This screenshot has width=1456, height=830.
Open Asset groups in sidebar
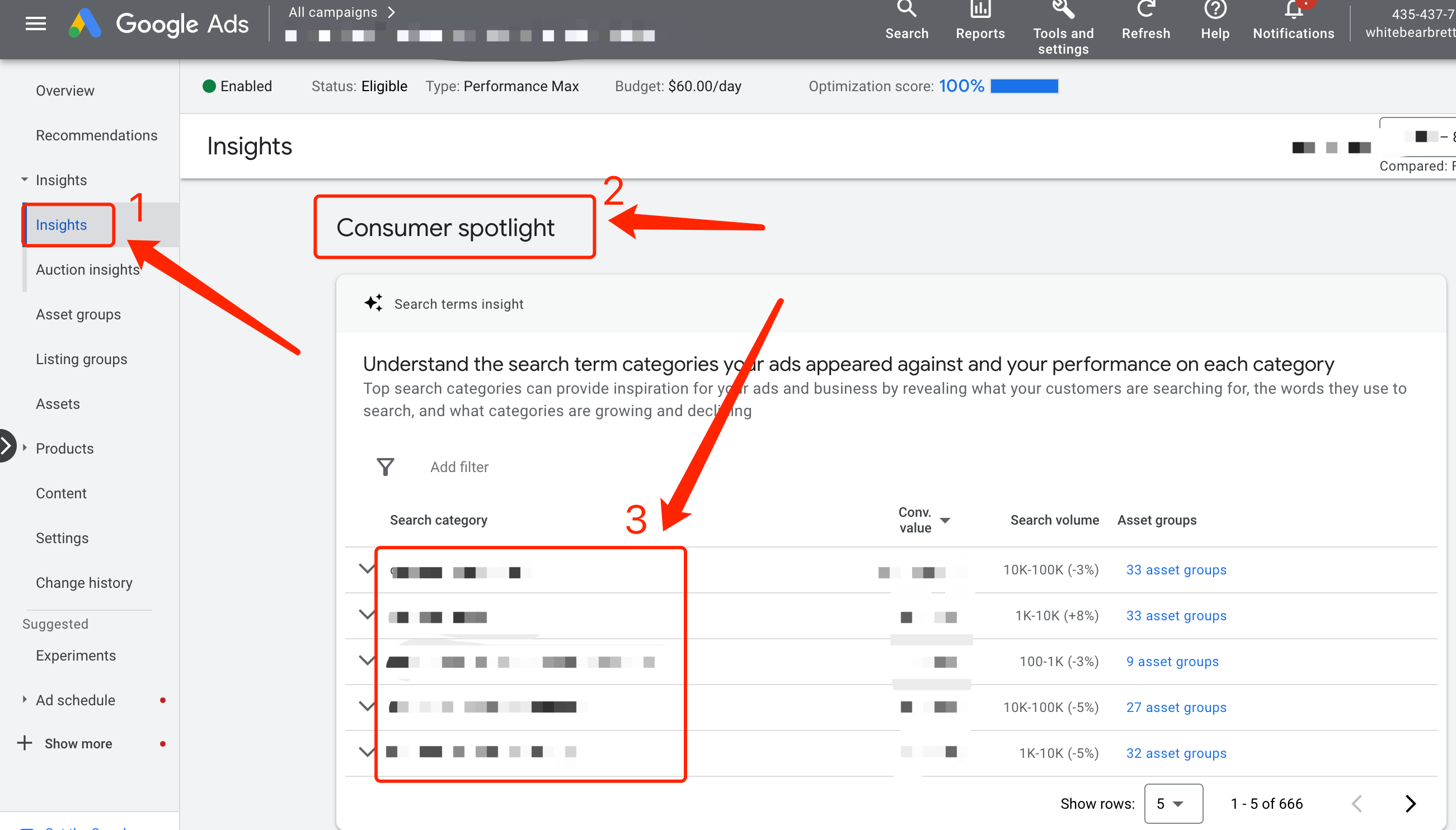coord(78,314)
